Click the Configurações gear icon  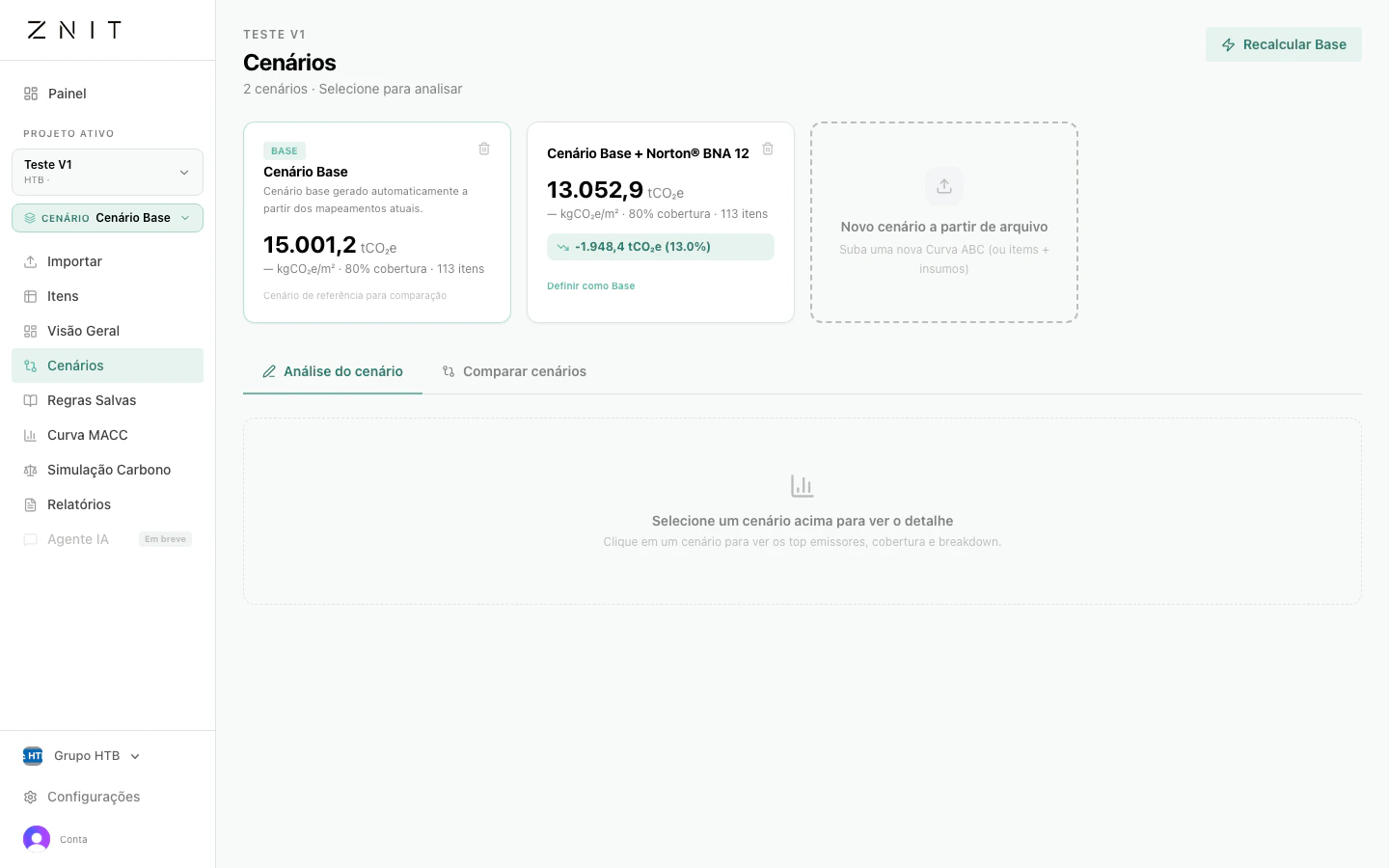[31, 797]
